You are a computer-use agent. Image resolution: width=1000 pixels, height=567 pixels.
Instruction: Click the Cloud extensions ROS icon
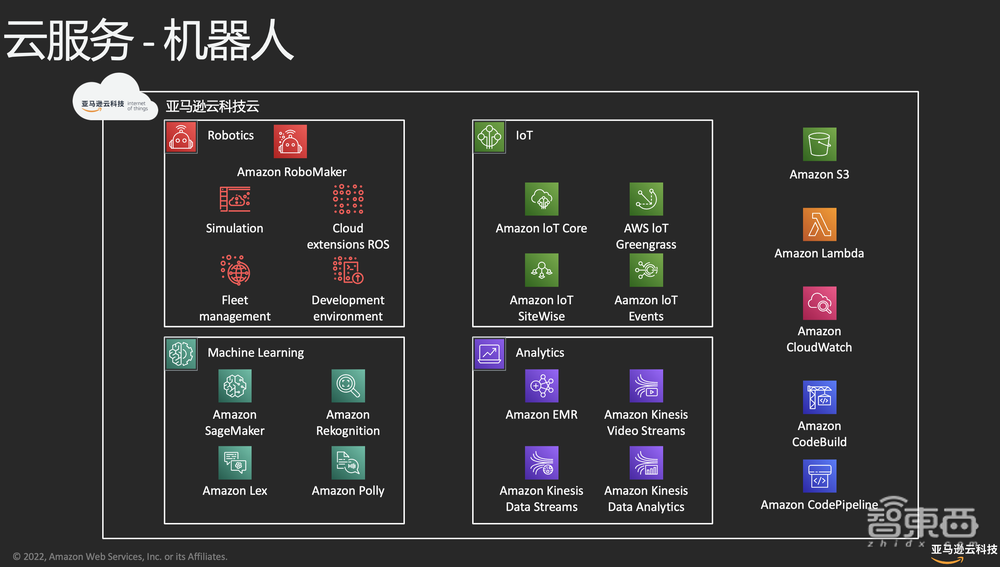tap(348, 199)
